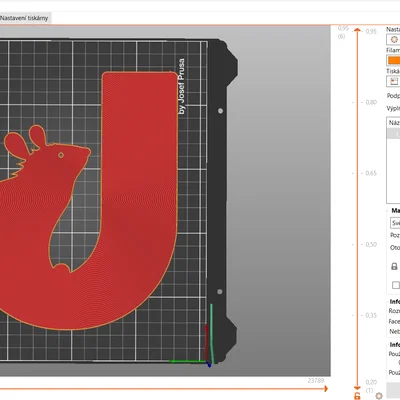The image size is (400, 400).
Task: Click the vertical slider's upper thumb
Action: pyautogui.click(x=357, y=31)
